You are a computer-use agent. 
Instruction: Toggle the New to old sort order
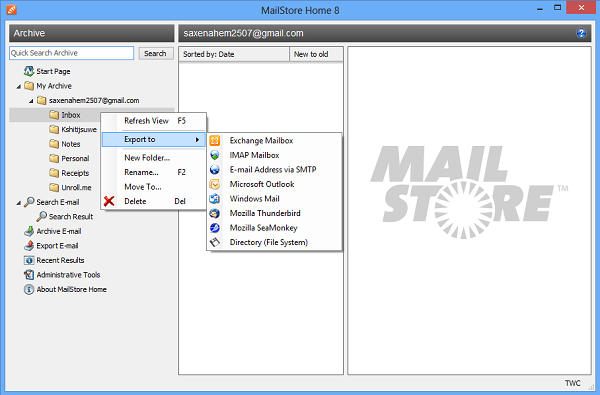[x=316, y=54]
